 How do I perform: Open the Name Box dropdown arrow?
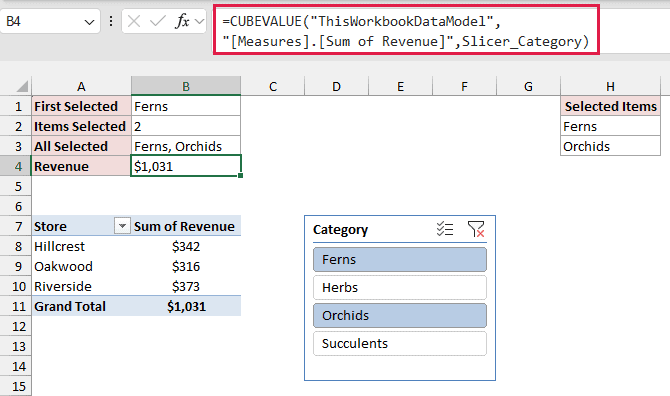click(x=89, y=22)
